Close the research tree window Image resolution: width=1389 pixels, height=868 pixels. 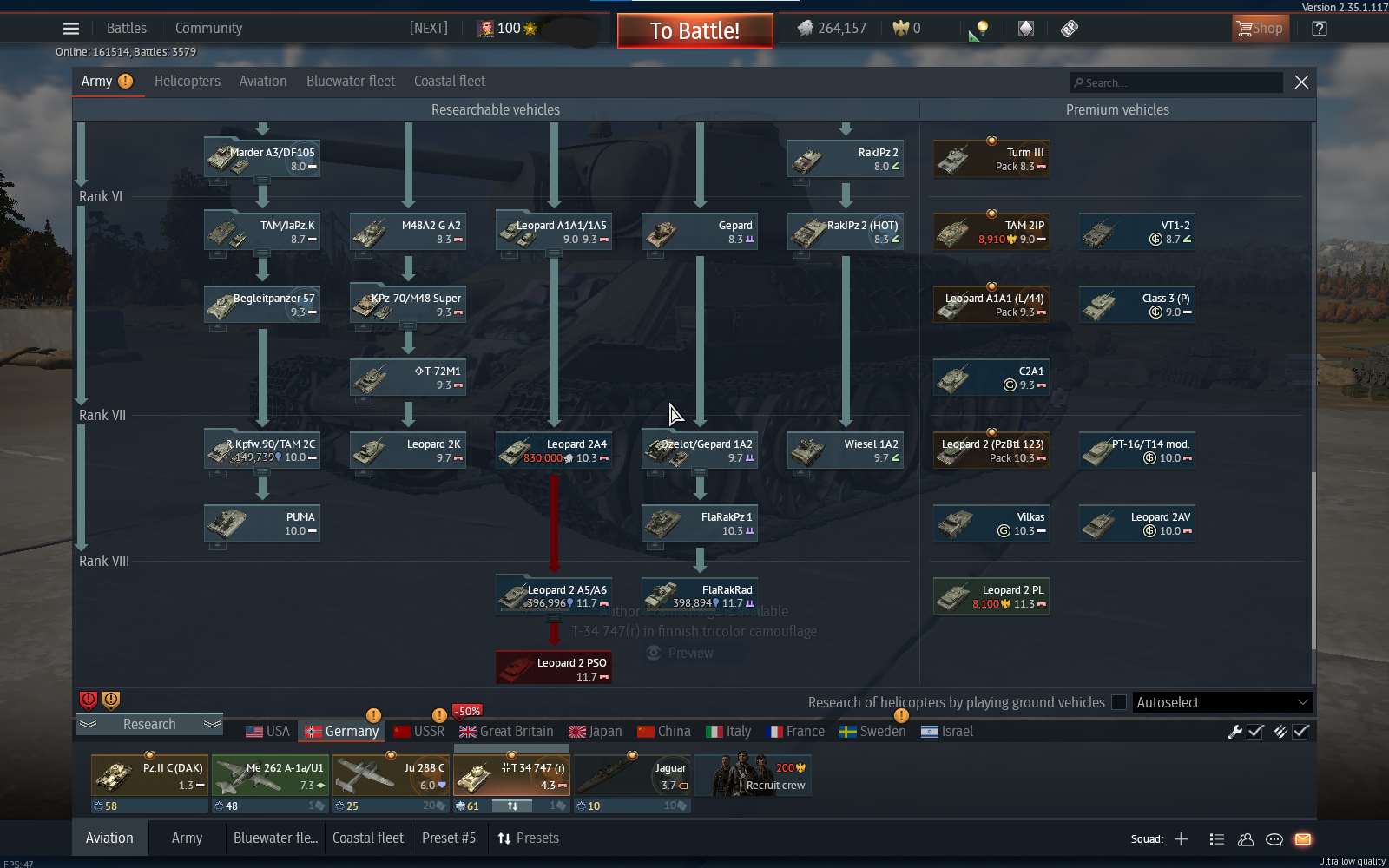[1301, 82]
